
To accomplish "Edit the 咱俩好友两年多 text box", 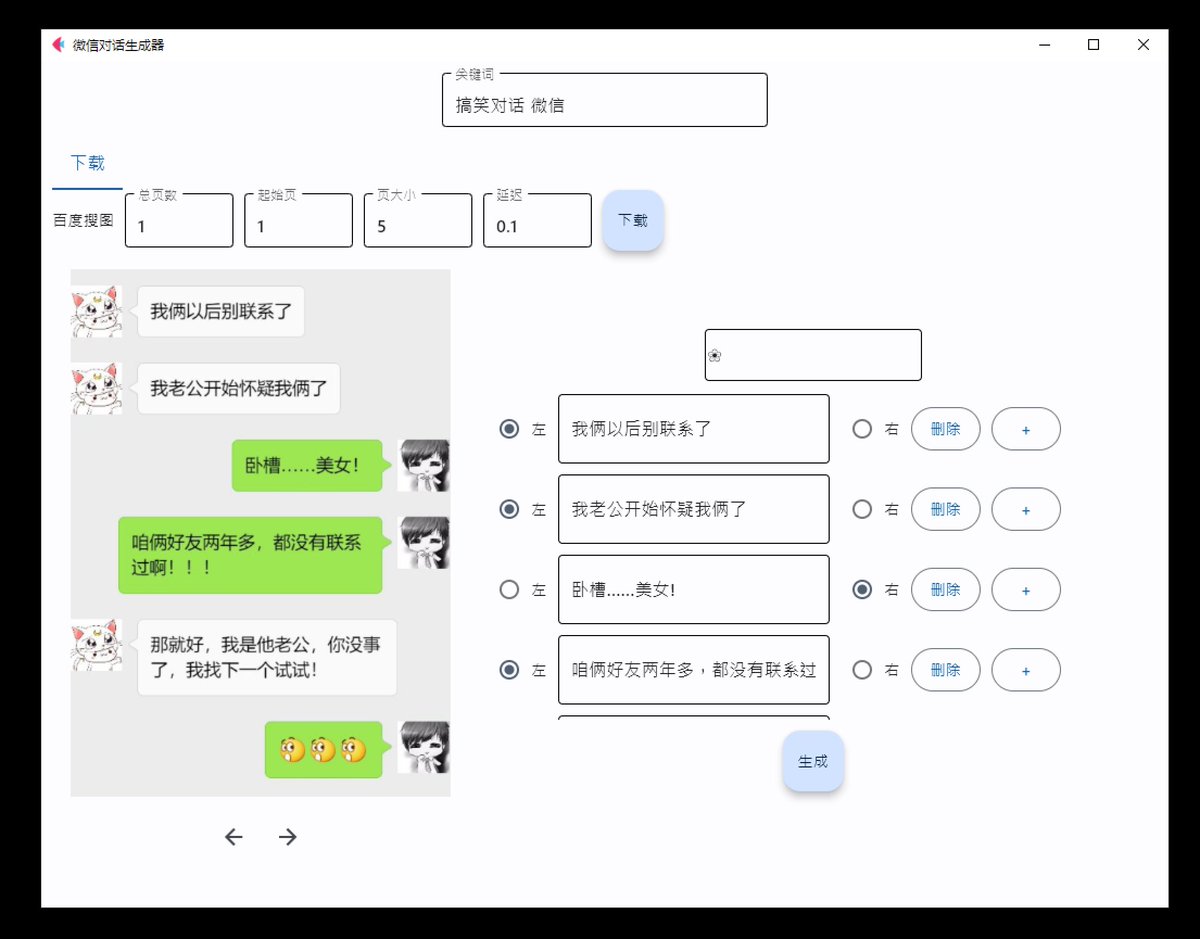I will [694, 670].
